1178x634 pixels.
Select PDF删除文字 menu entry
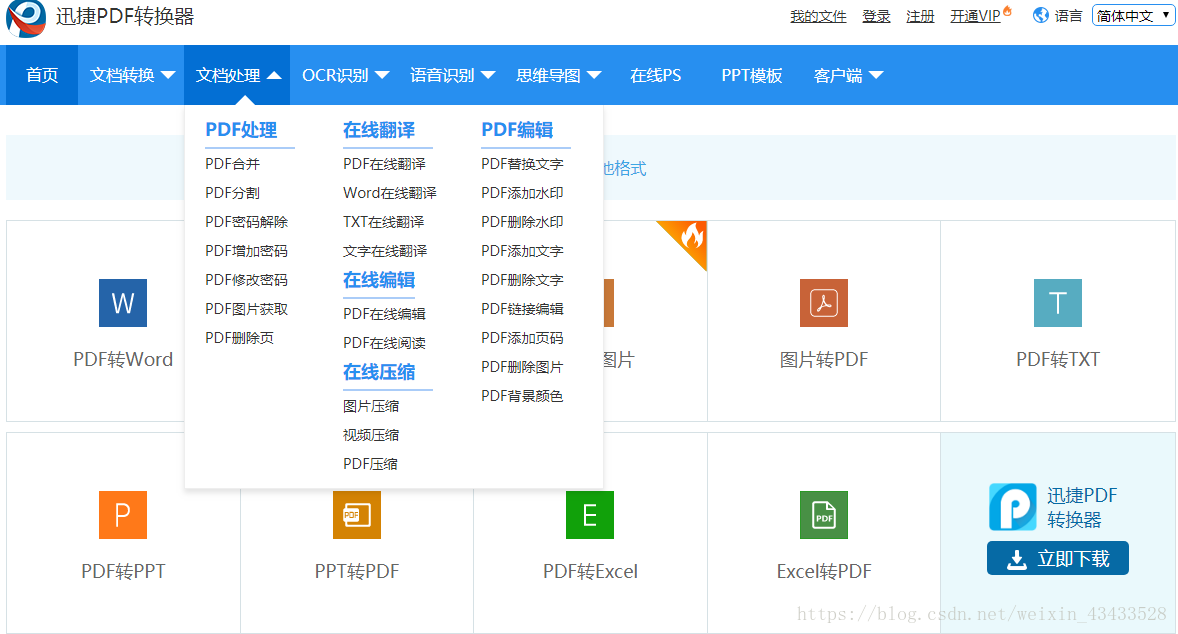tap(522, 280)
